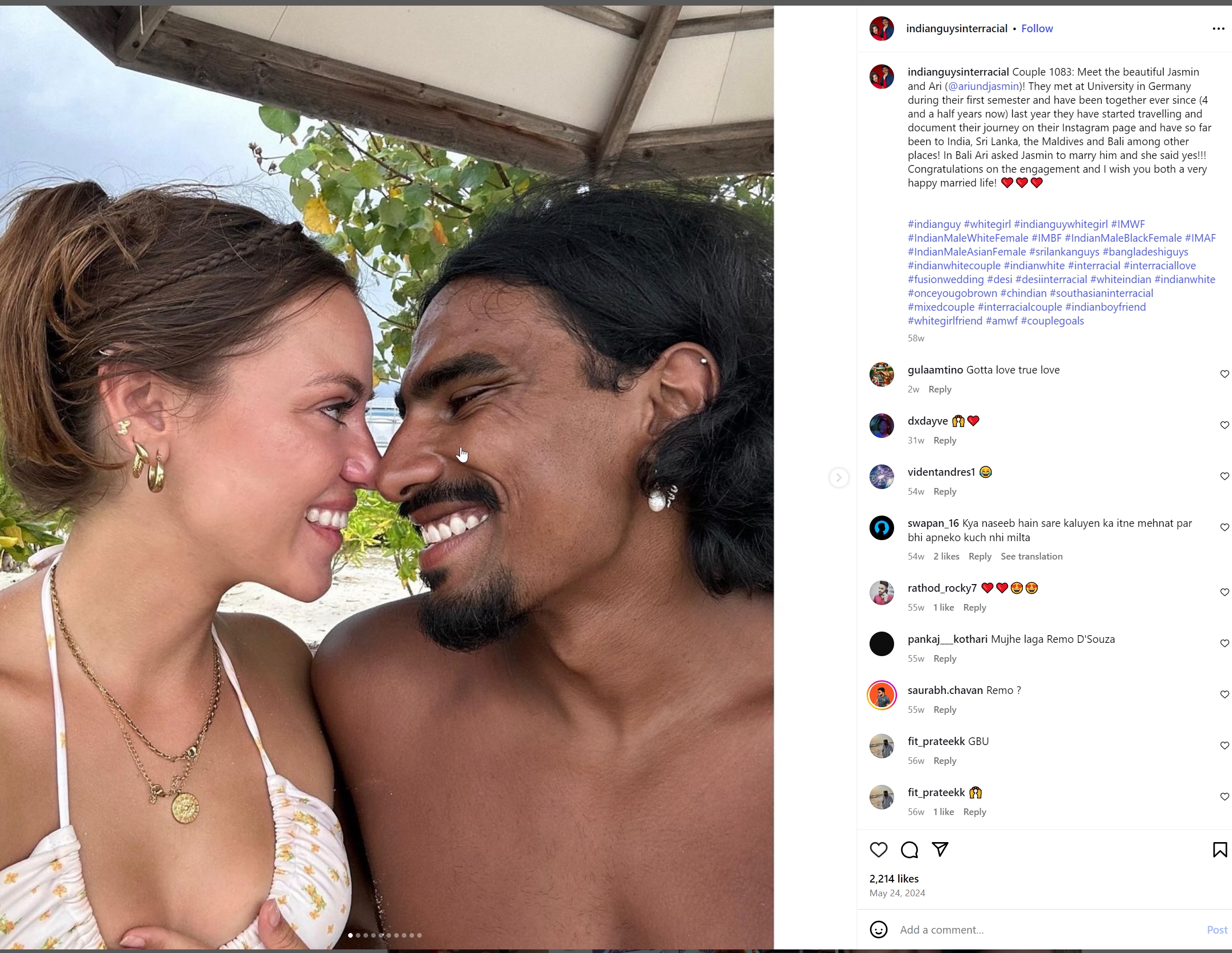Open indianguysinterracial profile picture in header
The image size is (1232, 953).
tap(882, 29)
